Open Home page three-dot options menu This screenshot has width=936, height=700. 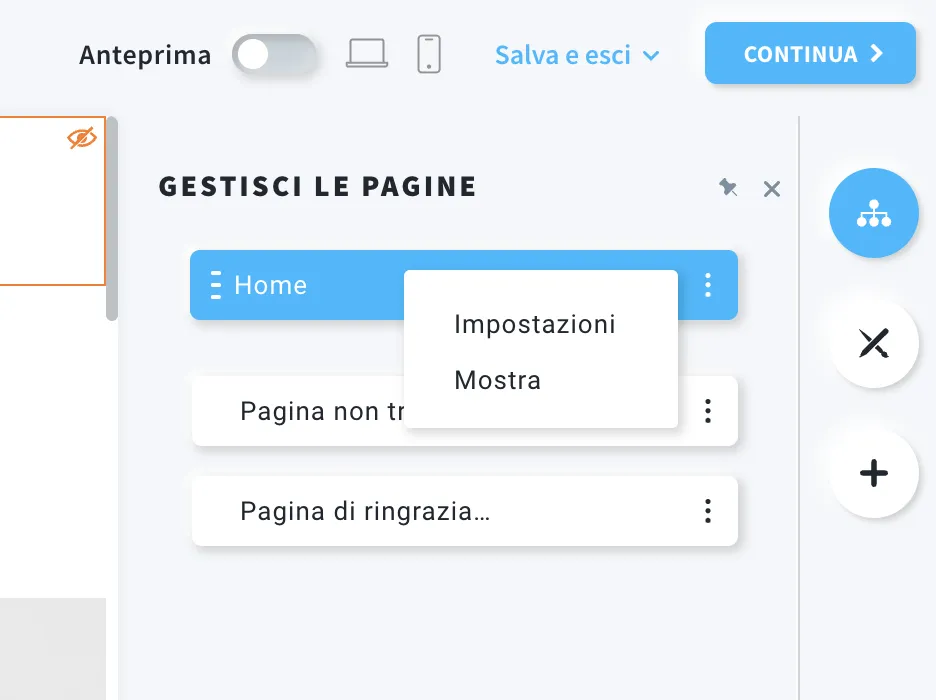708,285
